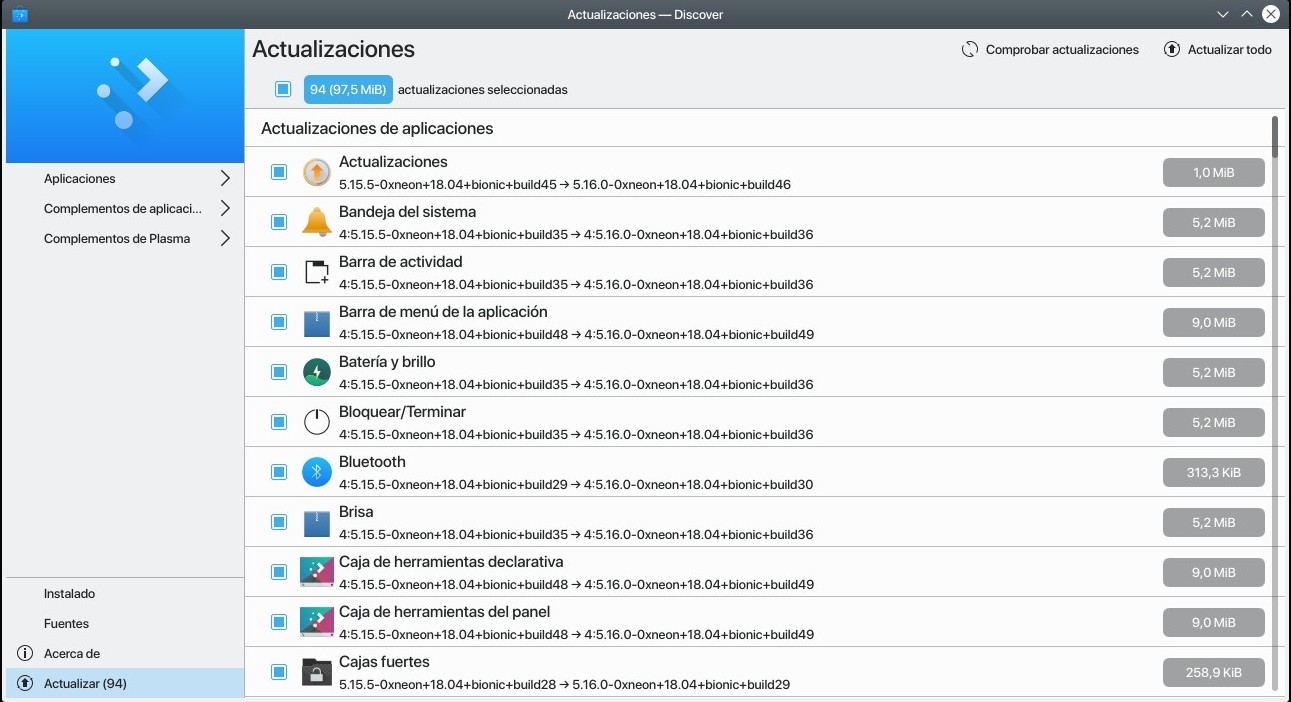1291x702 pixels.
Task: Expand the Complementos de Plasma arrow
Action: coord(225,238)
